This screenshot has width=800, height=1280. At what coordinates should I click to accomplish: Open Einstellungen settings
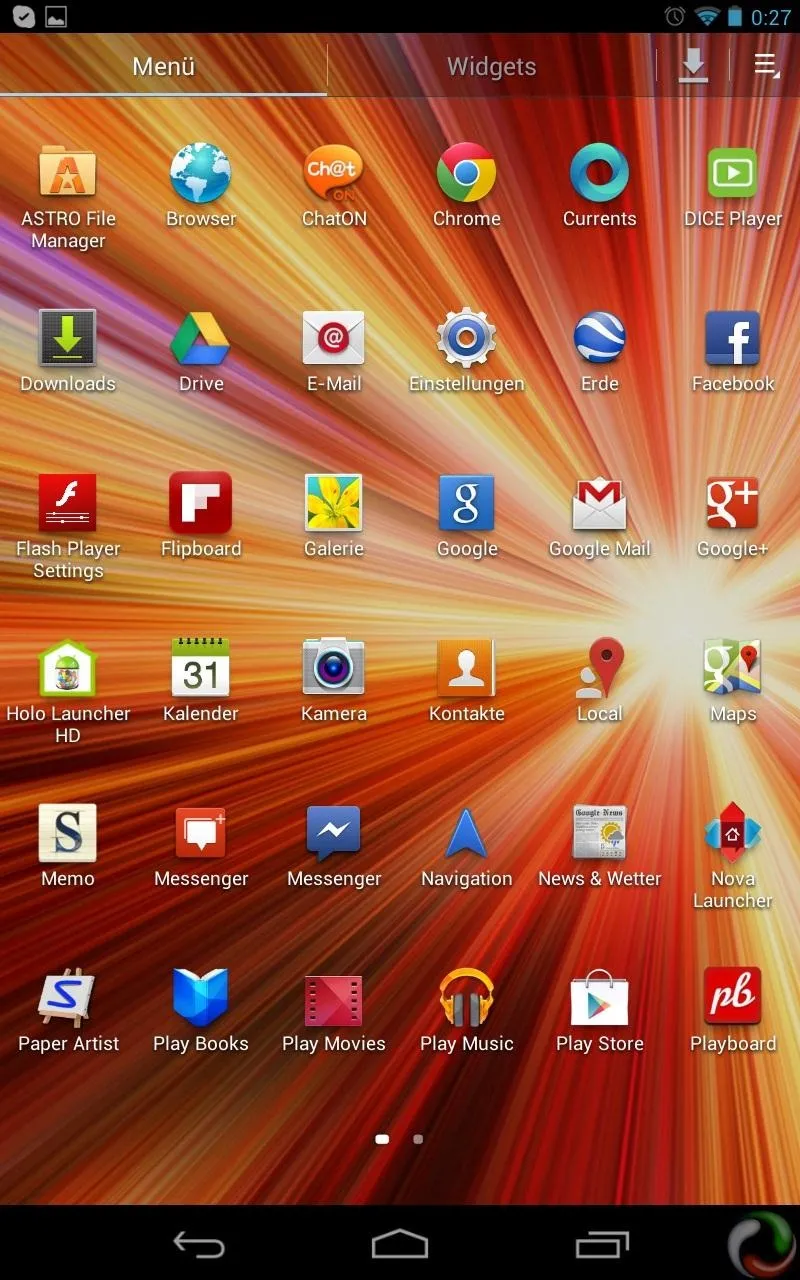467,350
